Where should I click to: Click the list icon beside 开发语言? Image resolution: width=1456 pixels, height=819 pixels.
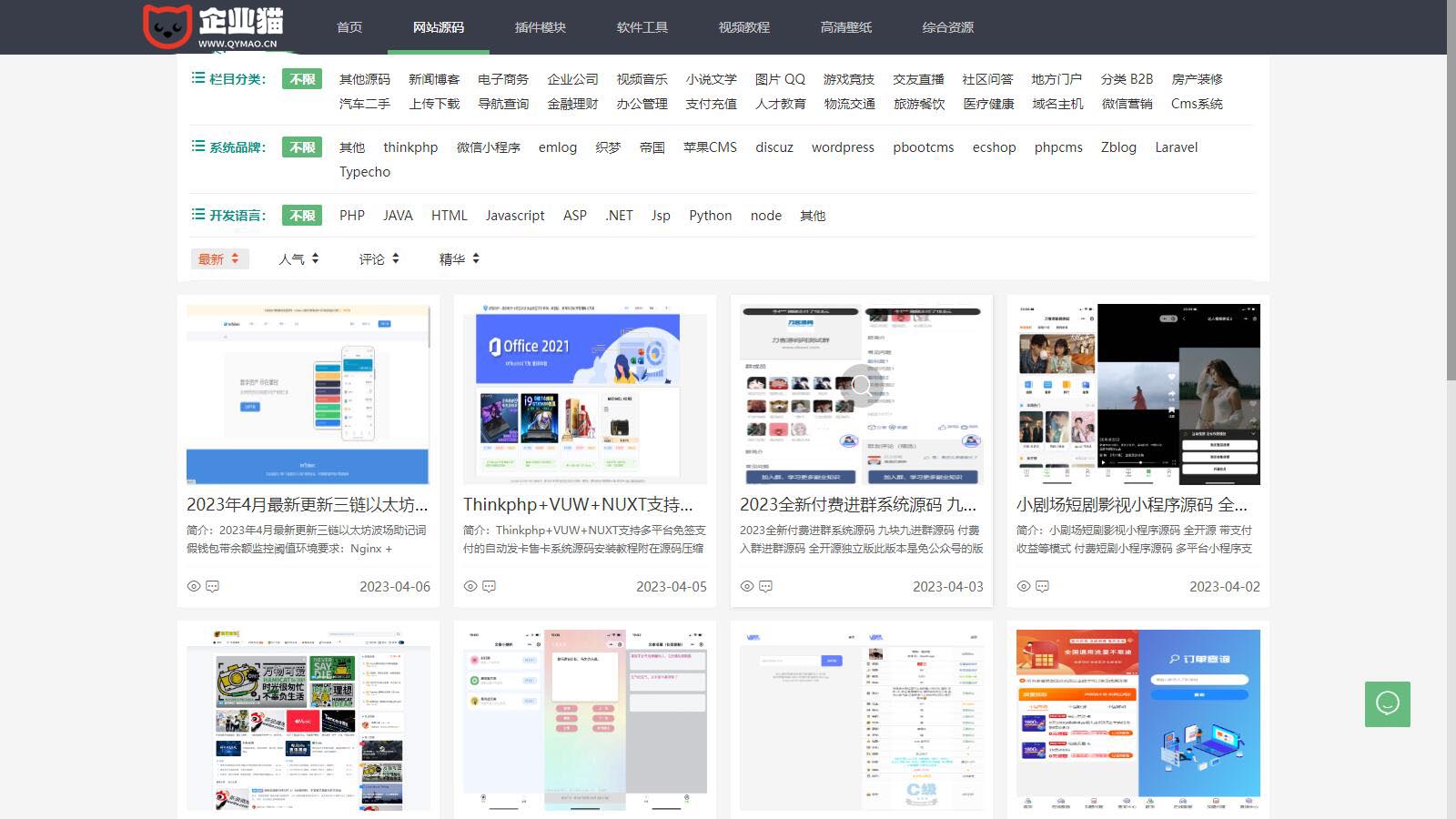198,215
